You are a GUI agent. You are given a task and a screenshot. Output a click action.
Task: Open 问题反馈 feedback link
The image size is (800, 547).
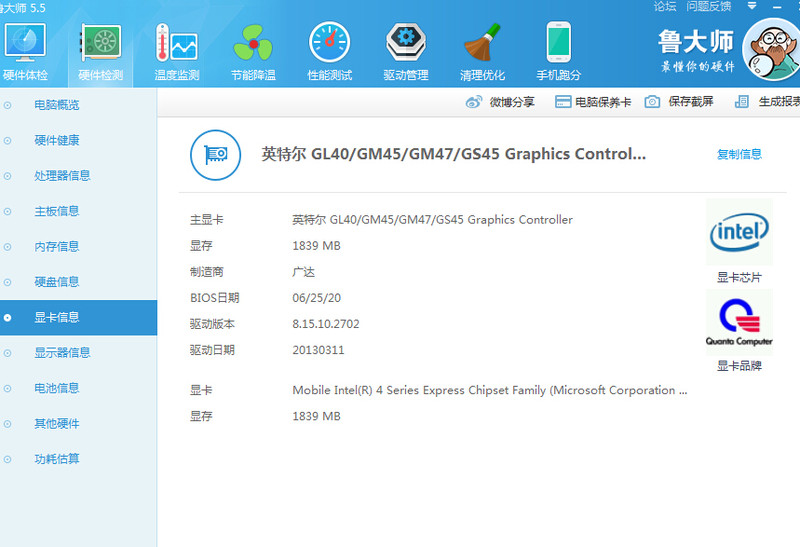click(709, 6)
